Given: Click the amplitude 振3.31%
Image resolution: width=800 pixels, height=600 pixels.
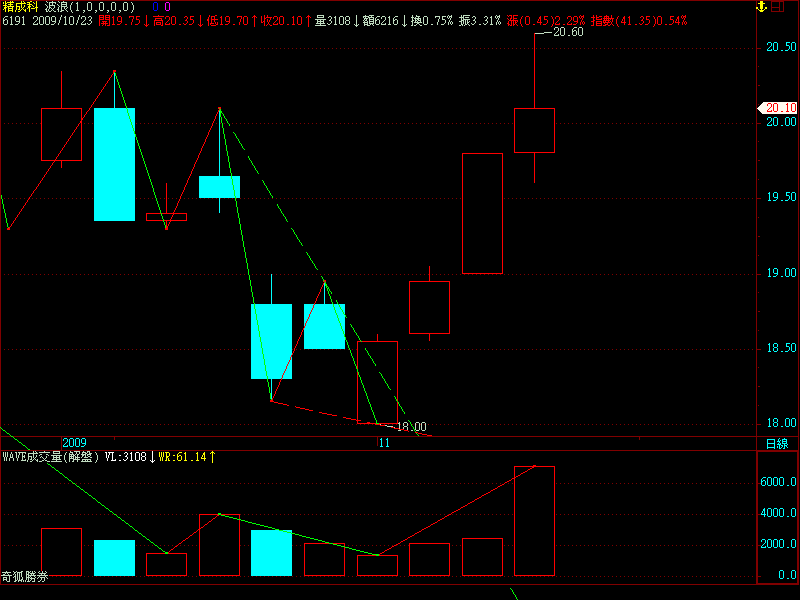Looking at the screenshot, I should click(x=480, y=21).
